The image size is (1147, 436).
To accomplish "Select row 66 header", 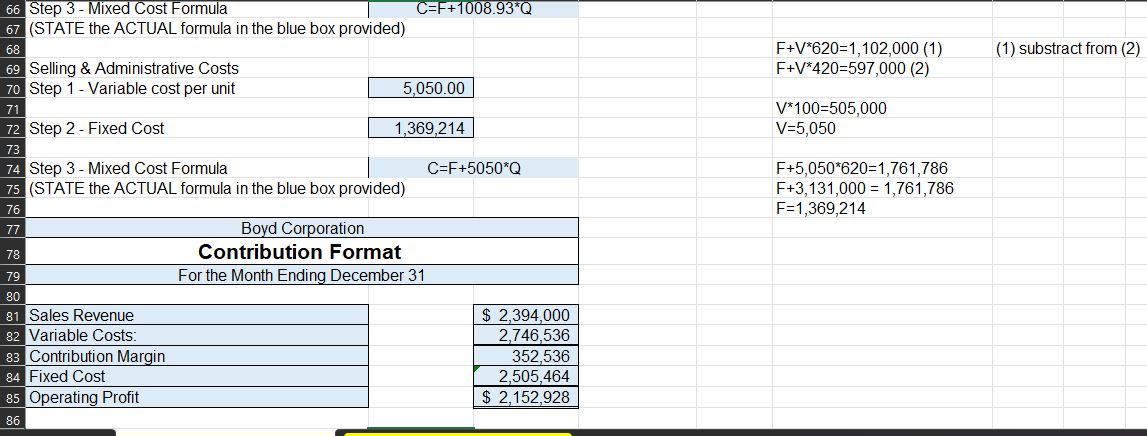I will point(12,10).
